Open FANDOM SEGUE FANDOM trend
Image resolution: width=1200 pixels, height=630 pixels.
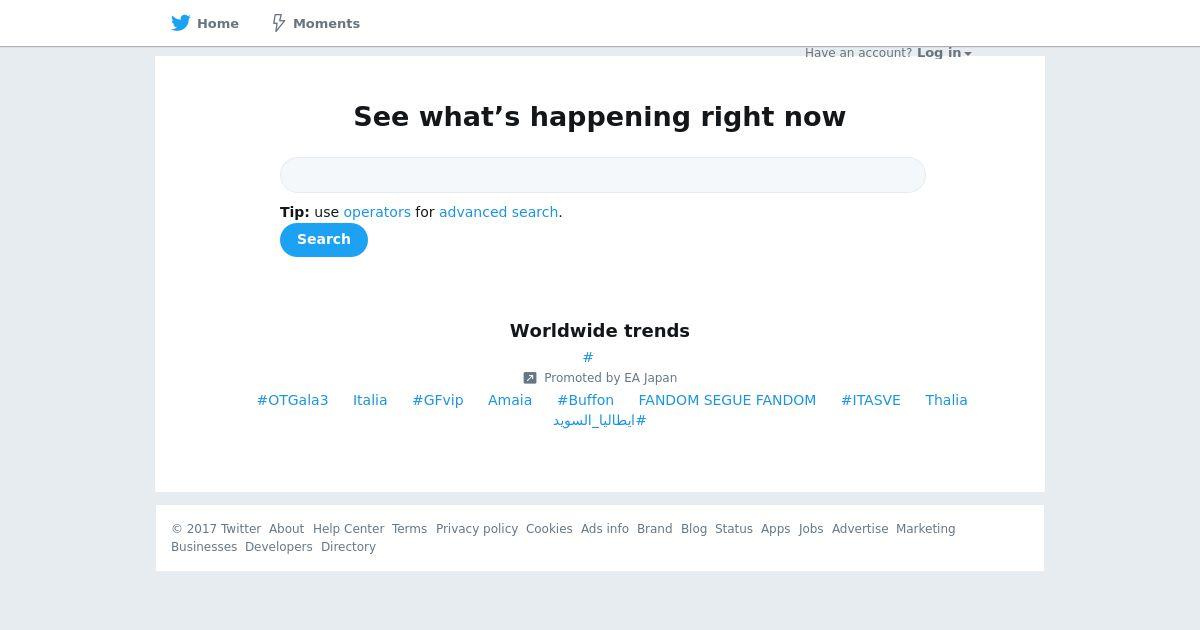[x=727, y=400]
